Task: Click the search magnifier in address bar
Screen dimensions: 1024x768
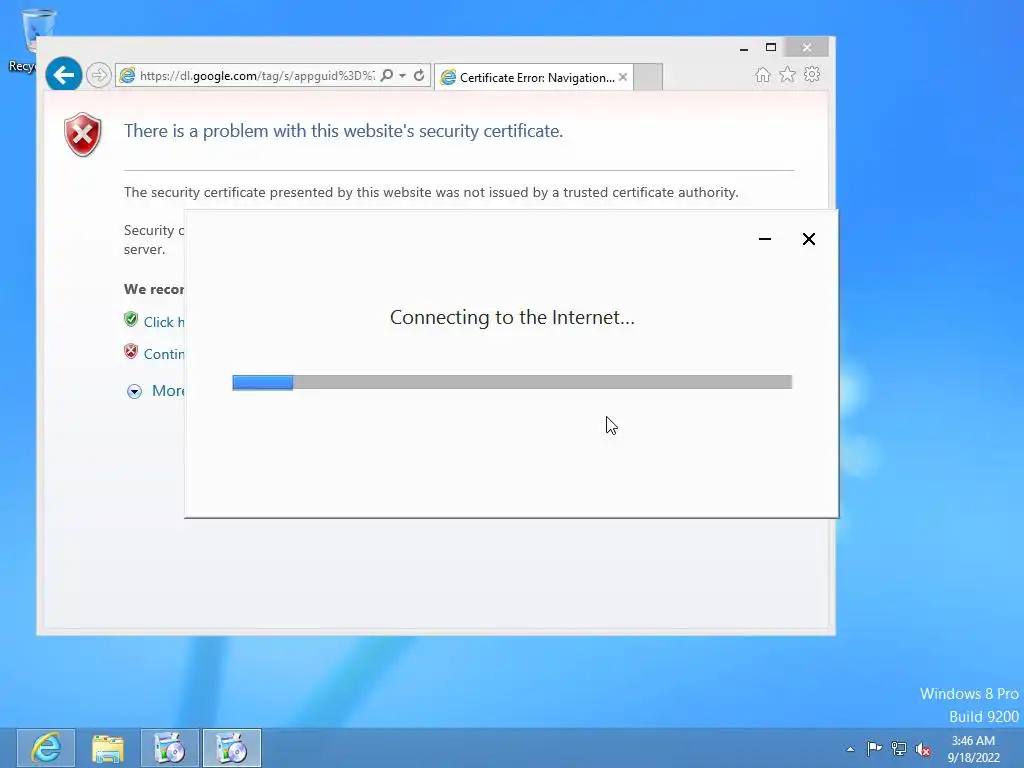Action: (x=387, y=75)
